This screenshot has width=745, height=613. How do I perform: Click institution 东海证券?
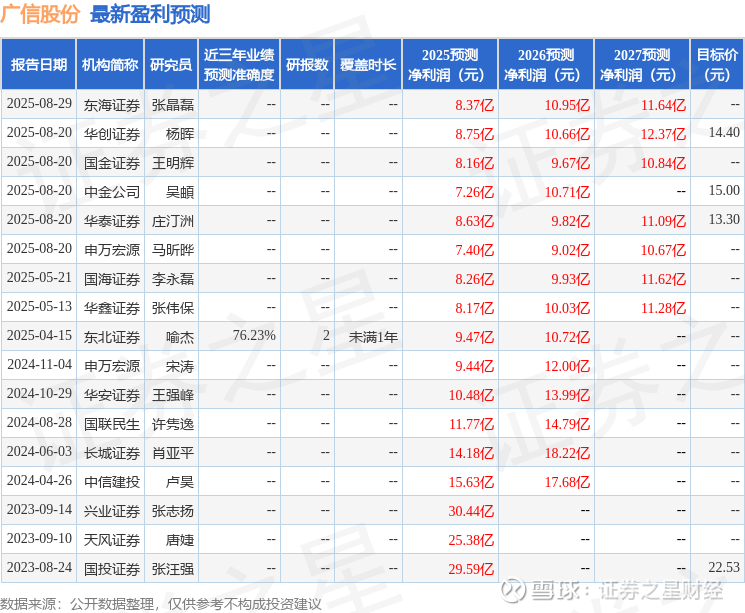(112, 105)
